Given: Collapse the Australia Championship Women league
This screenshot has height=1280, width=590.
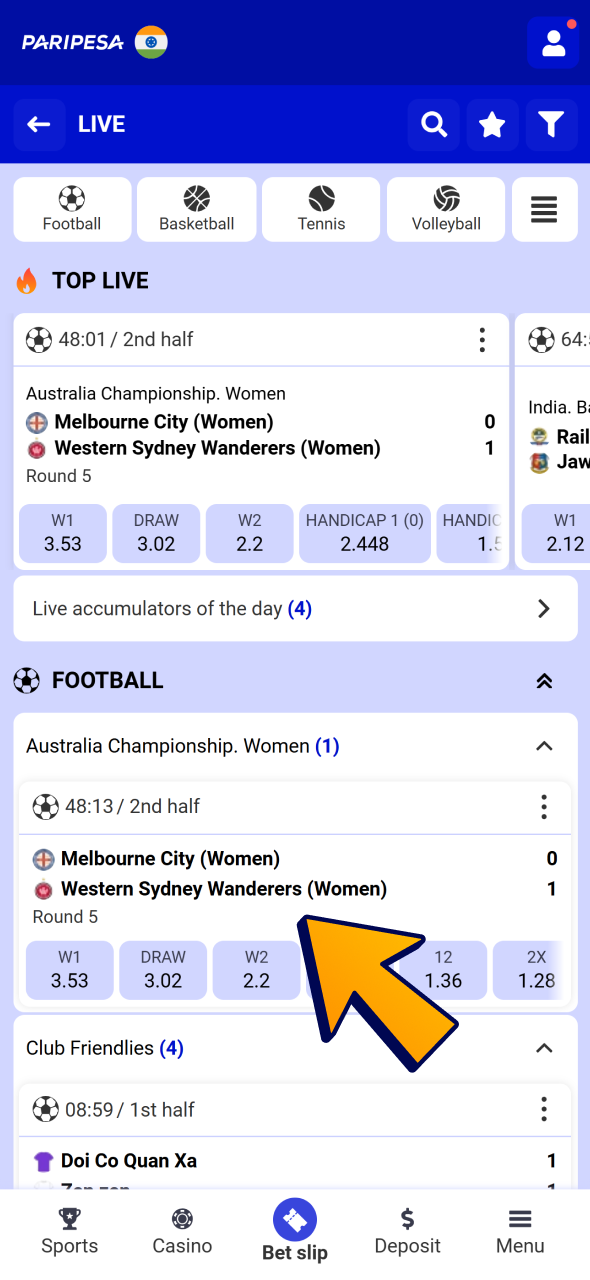Looking at the screenshot, I should tap(544, 746).
